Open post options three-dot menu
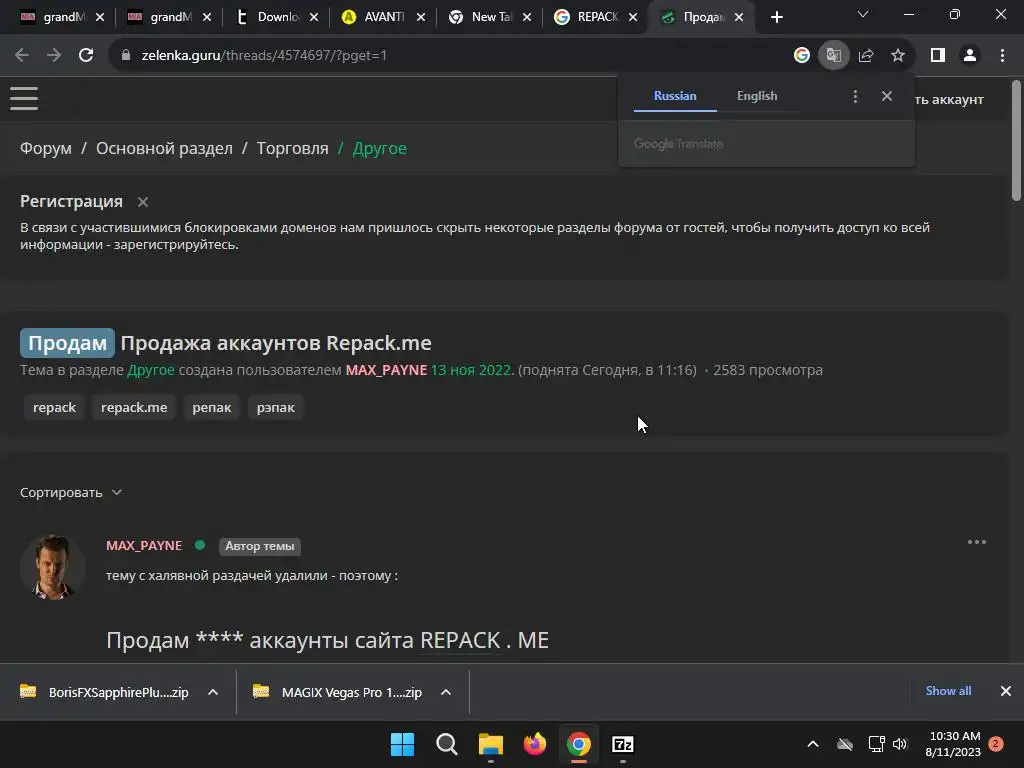This screenshot has height=768, width=1024. pos(976,542)
